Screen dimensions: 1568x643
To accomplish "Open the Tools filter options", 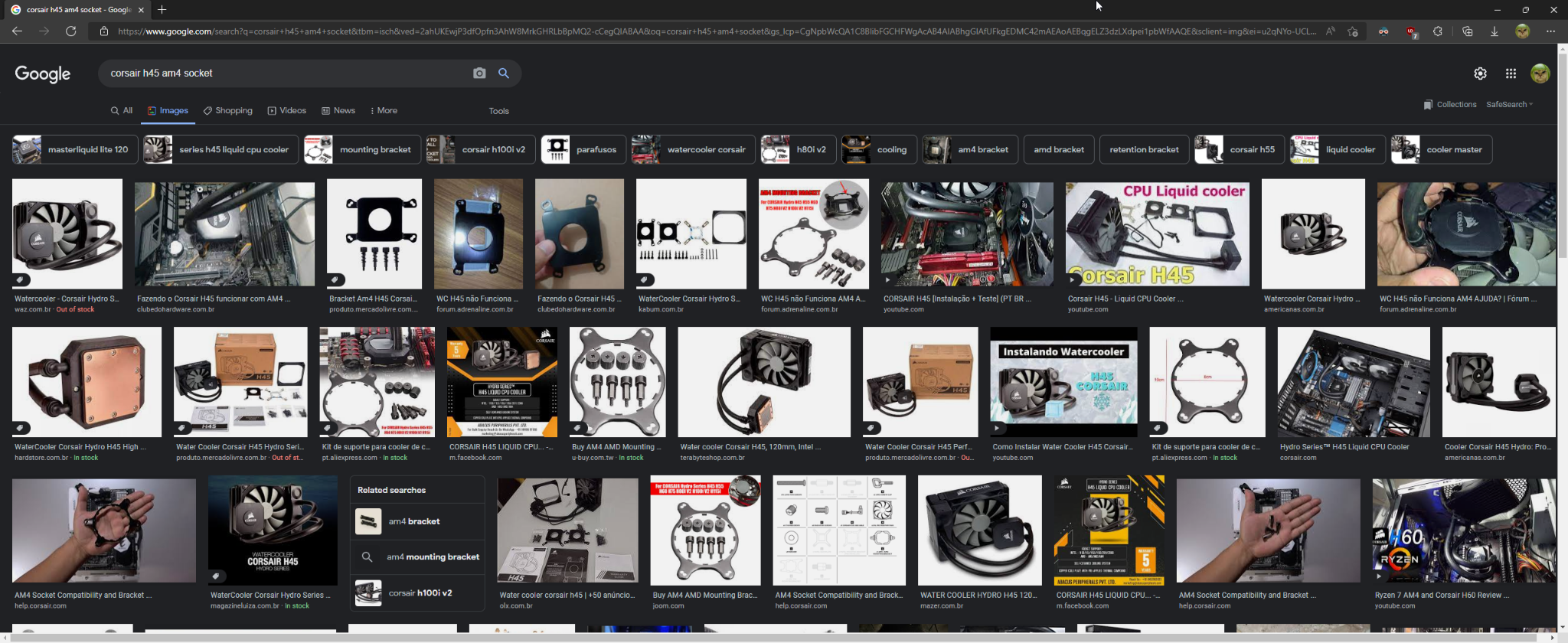I will (499, 111).
